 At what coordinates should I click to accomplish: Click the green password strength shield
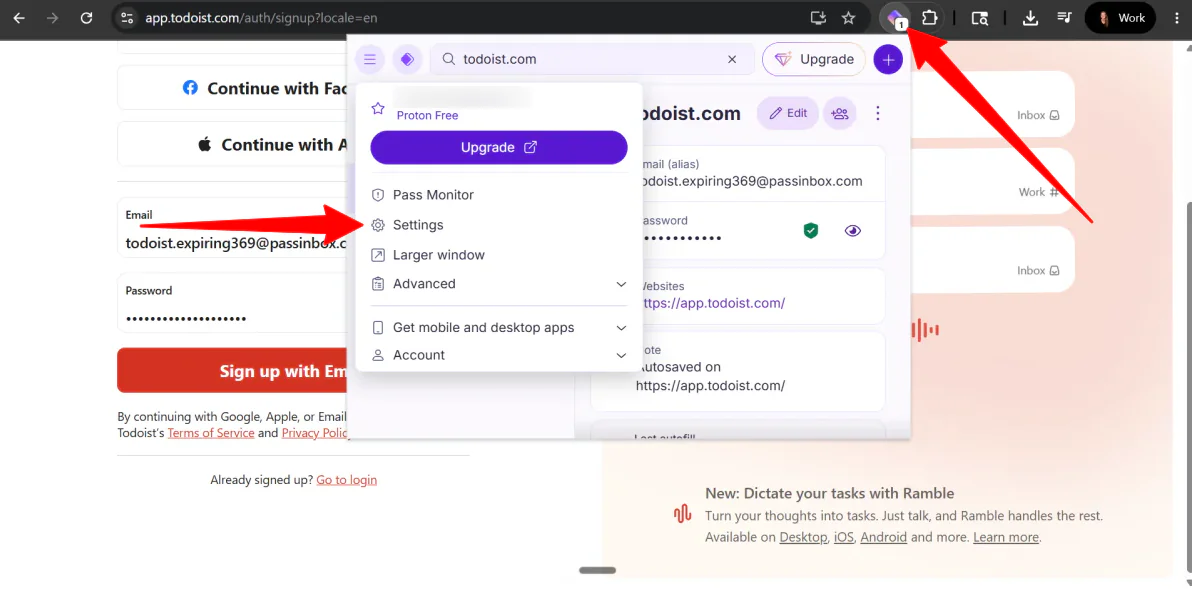[811, 231]
